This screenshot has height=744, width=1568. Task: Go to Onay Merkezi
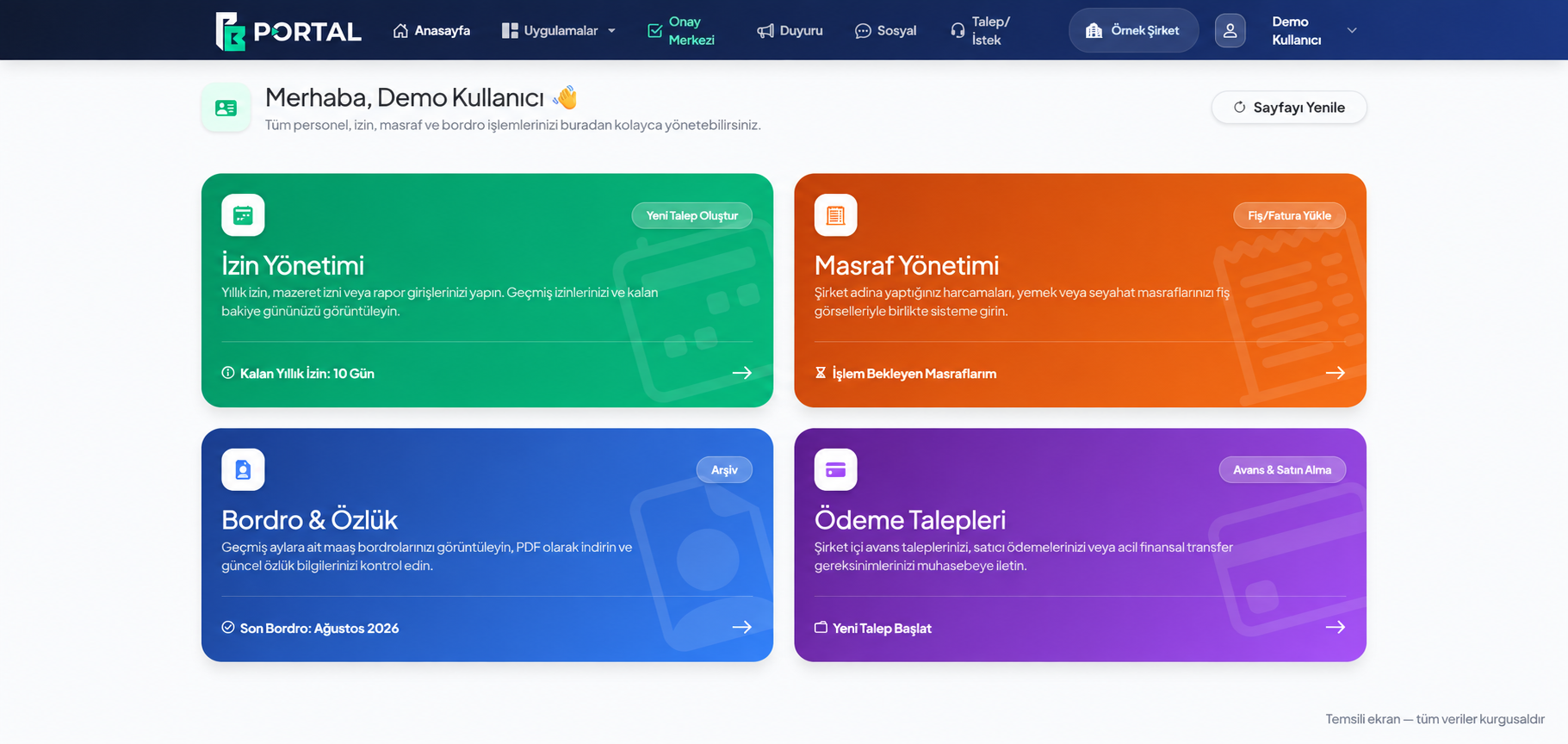(x=681, y=31)
